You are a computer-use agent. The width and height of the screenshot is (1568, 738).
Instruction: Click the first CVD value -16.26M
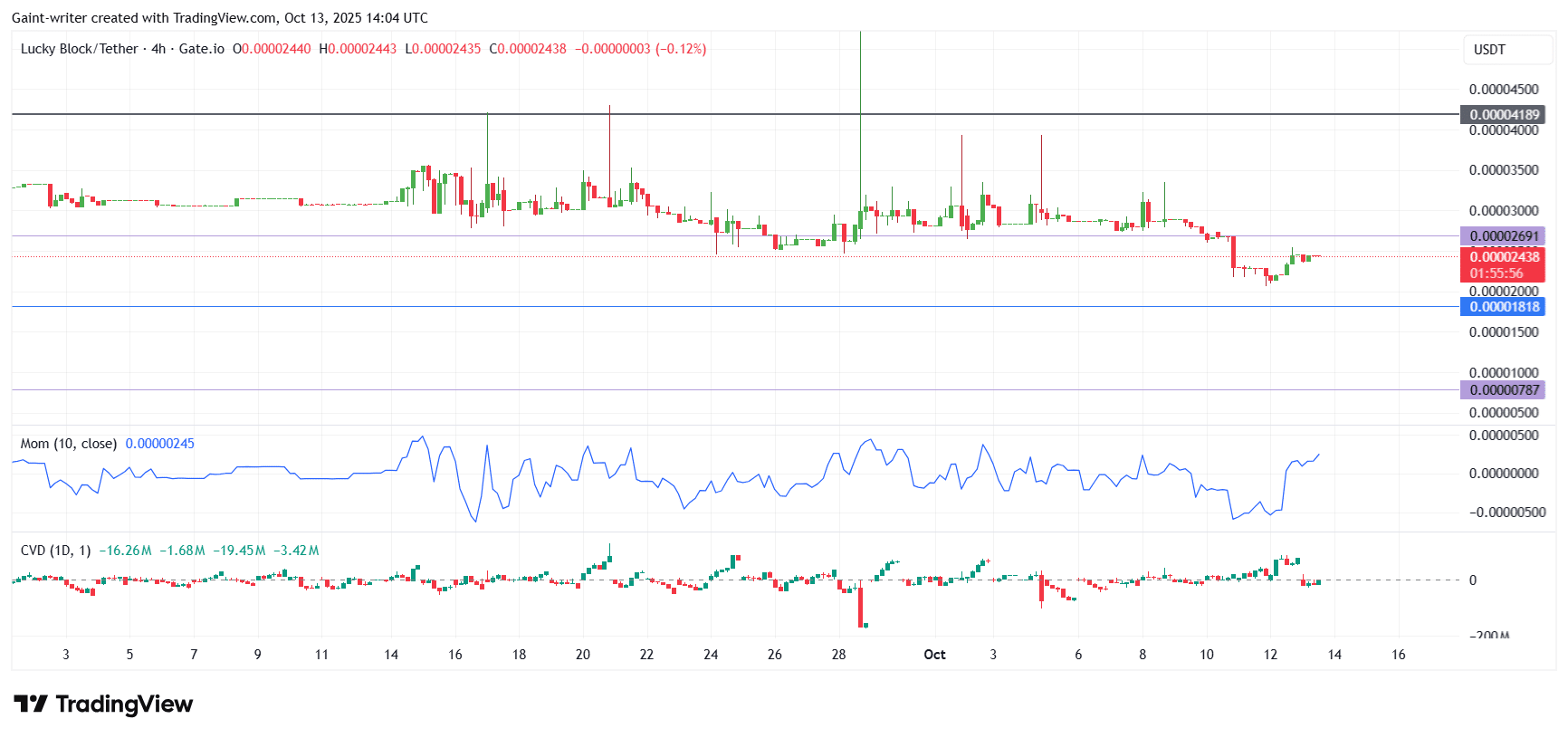coord(125,551)
